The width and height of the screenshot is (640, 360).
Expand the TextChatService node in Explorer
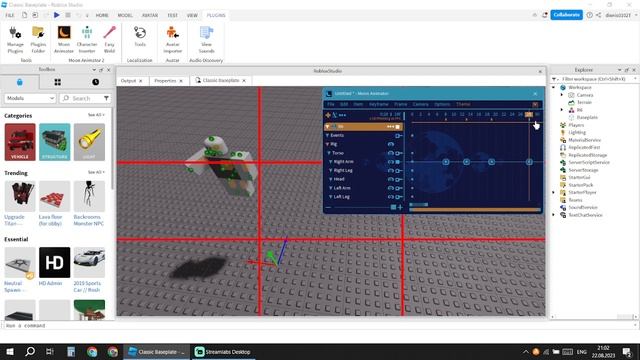pos(554,215)
